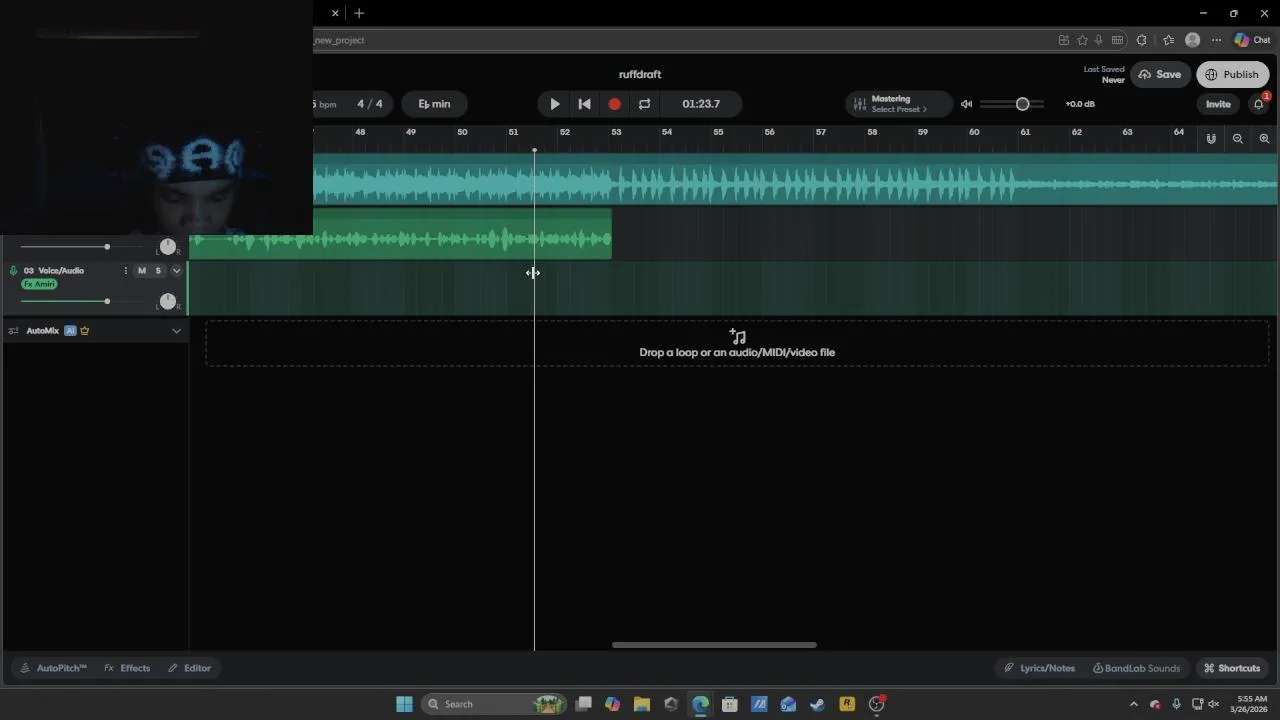
Task: Open Copilot Chat in browser
Action: [x=1252, y=40]
